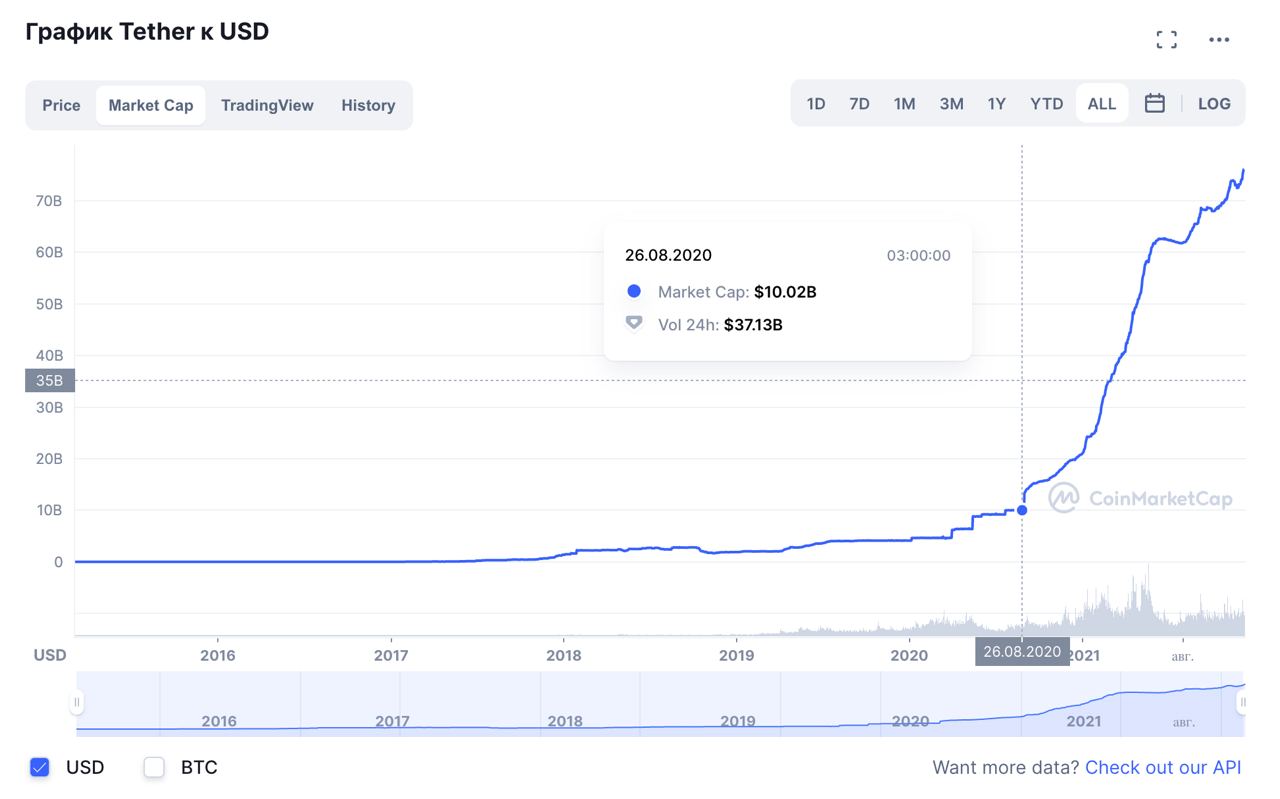
Task: Click the 70B label on Y axis
Action: pyautogui.click(x=49, y=200)
